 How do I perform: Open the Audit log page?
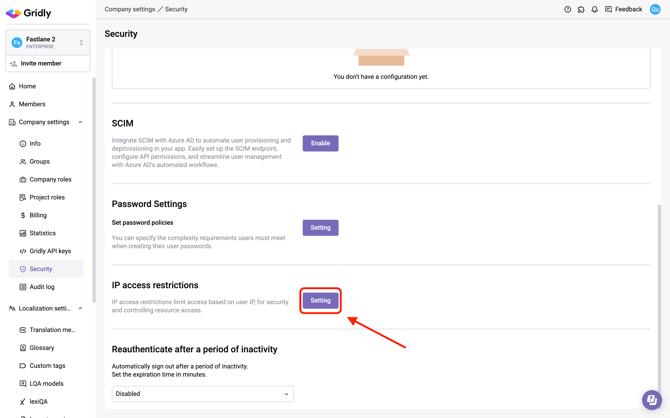(x=42, y=287)
